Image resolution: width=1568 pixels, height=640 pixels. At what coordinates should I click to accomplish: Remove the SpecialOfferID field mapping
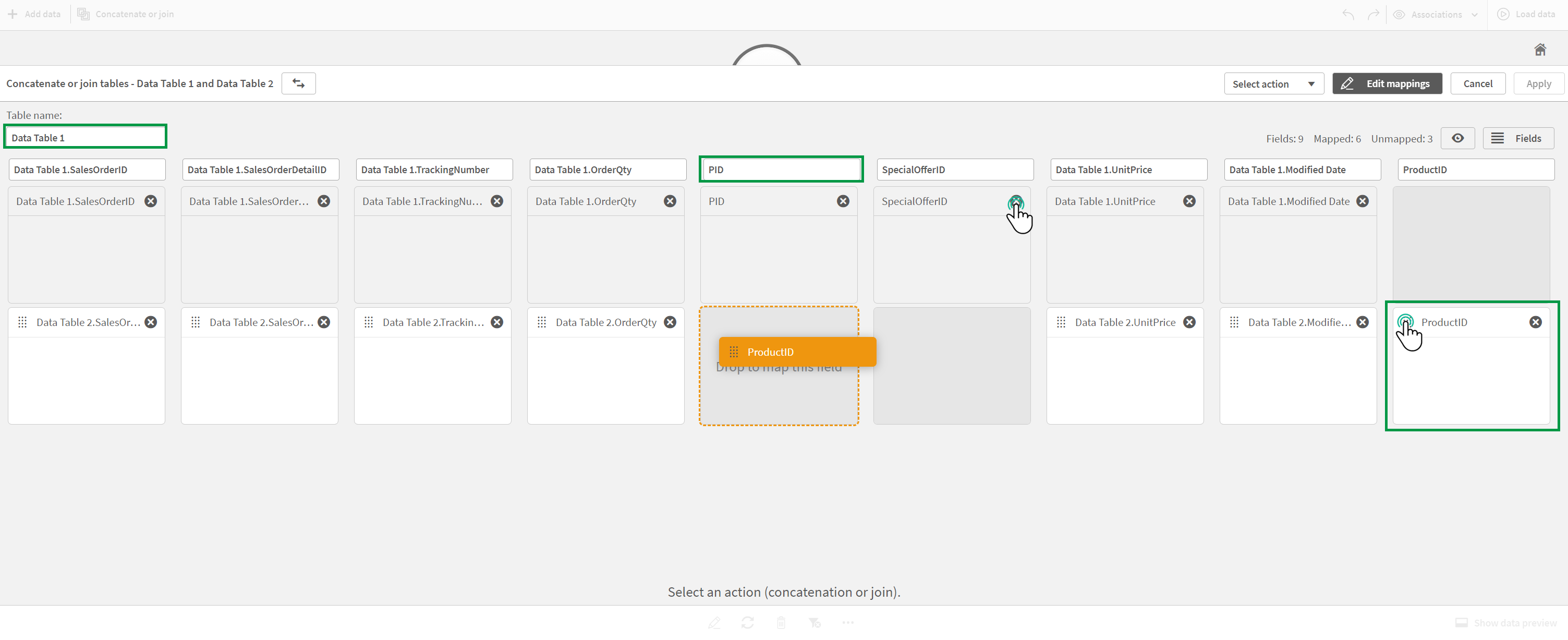(x=1015, y=201)
